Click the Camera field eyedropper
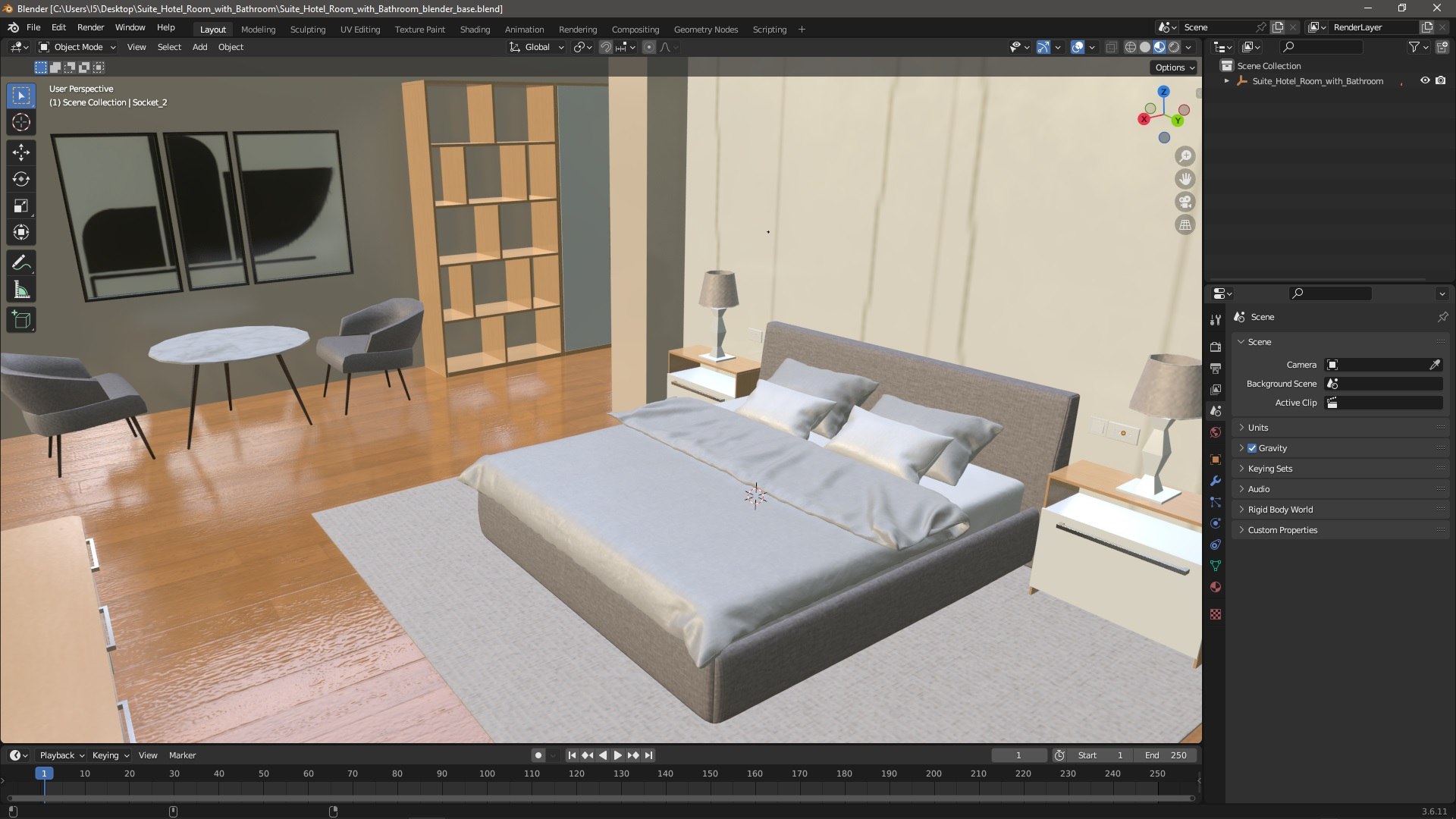This screenshot has width=1456, height=819. [1435, 365]
